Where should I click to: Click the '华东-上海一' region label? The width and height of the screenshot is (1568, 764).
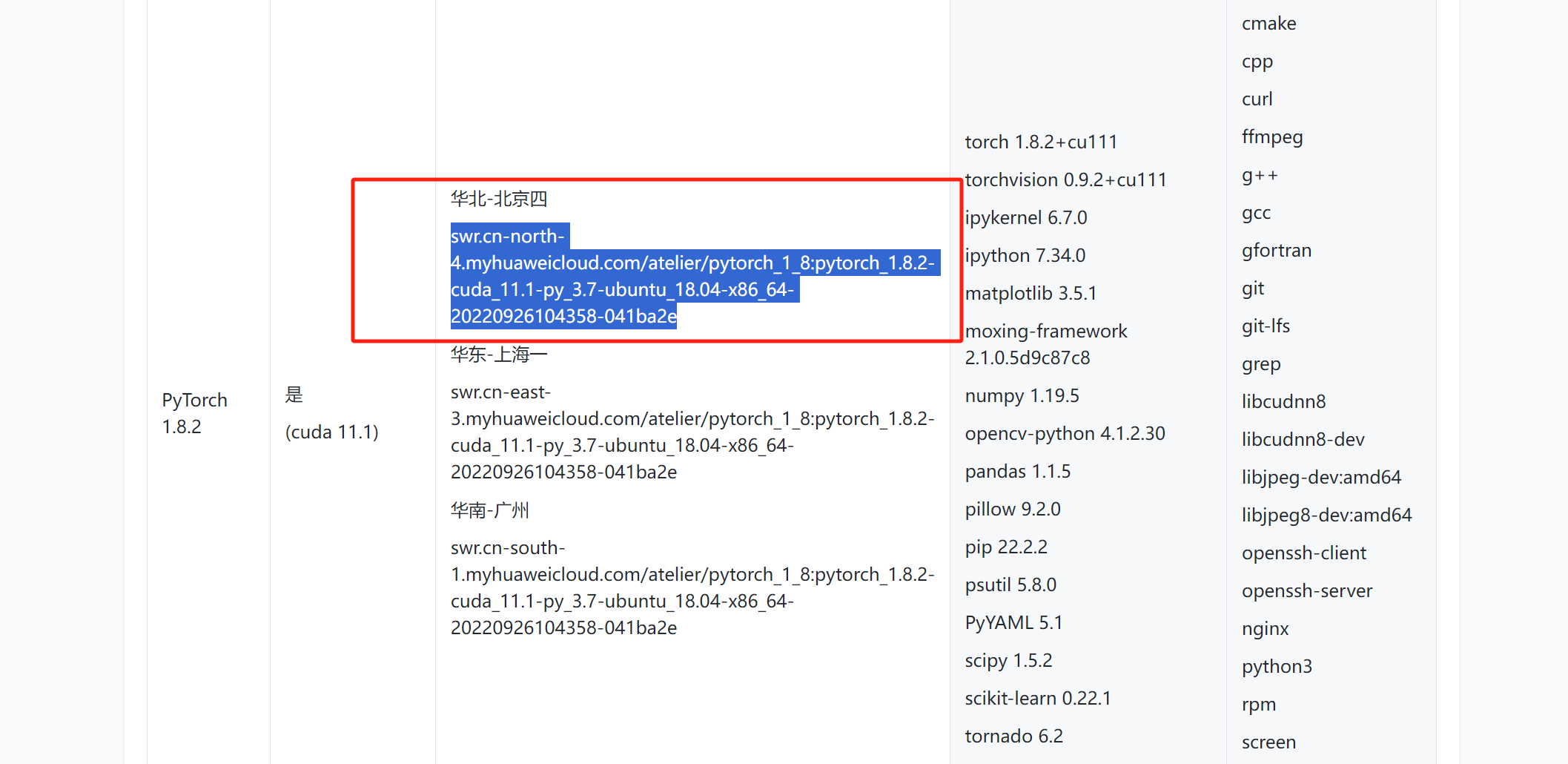499,355
